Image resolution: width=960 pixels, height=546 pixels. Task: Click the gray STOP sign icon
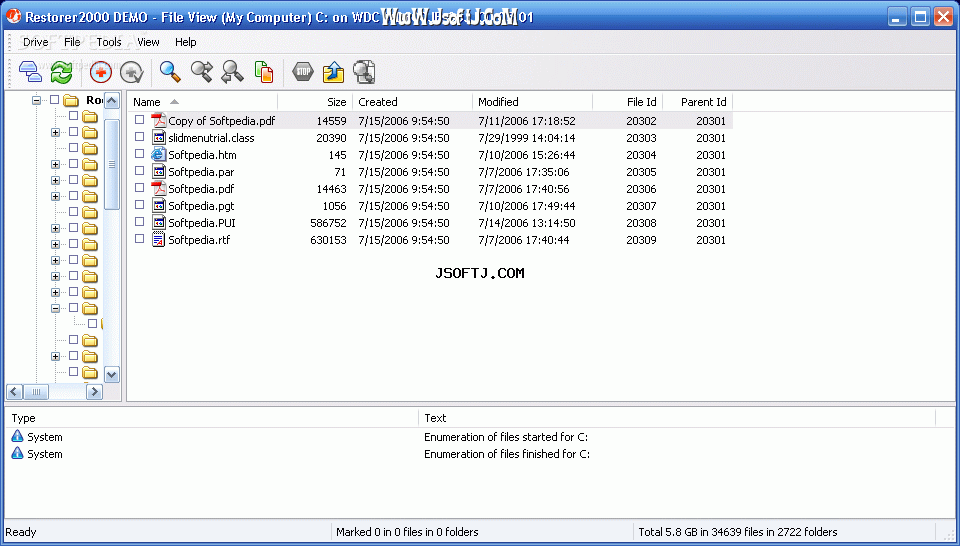[303, 72]
